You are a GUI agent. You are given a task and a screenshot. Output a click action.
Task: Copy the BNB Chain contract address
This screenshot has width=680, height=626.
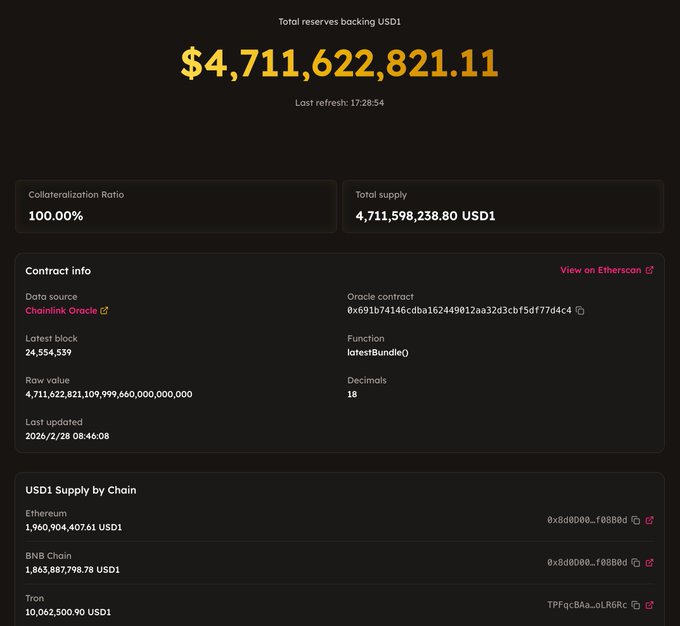point(635,562)
